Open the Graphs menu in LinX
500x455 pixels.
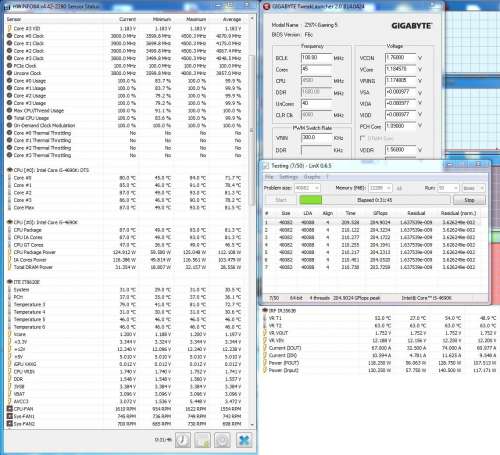coord(312,177)
